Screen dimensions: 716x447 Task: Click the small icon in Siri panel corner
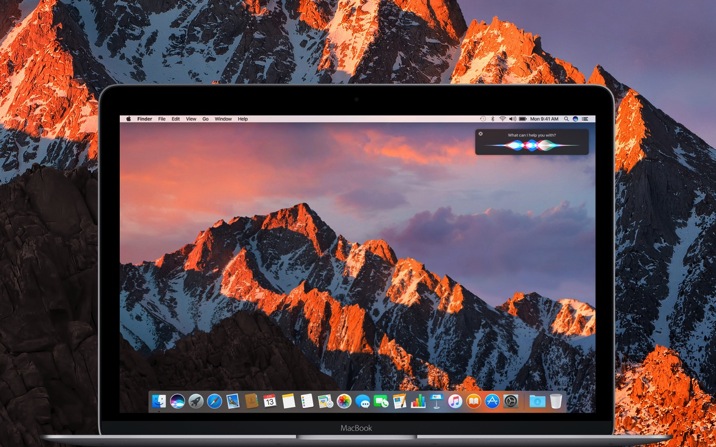480,134
